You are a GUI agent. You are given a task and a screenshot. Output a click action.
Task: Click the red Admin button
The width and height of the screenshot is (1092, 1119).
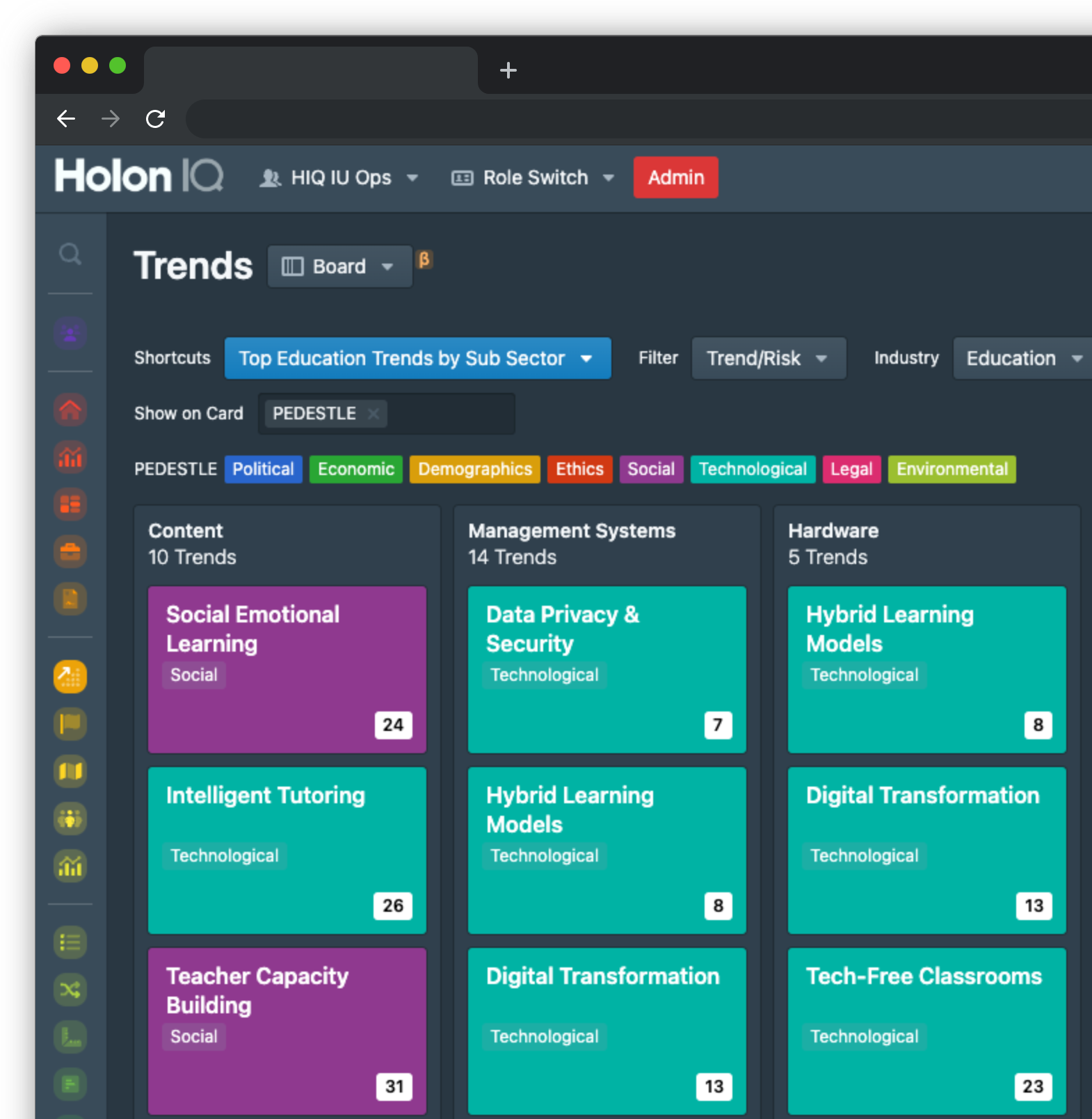point(675,178)
